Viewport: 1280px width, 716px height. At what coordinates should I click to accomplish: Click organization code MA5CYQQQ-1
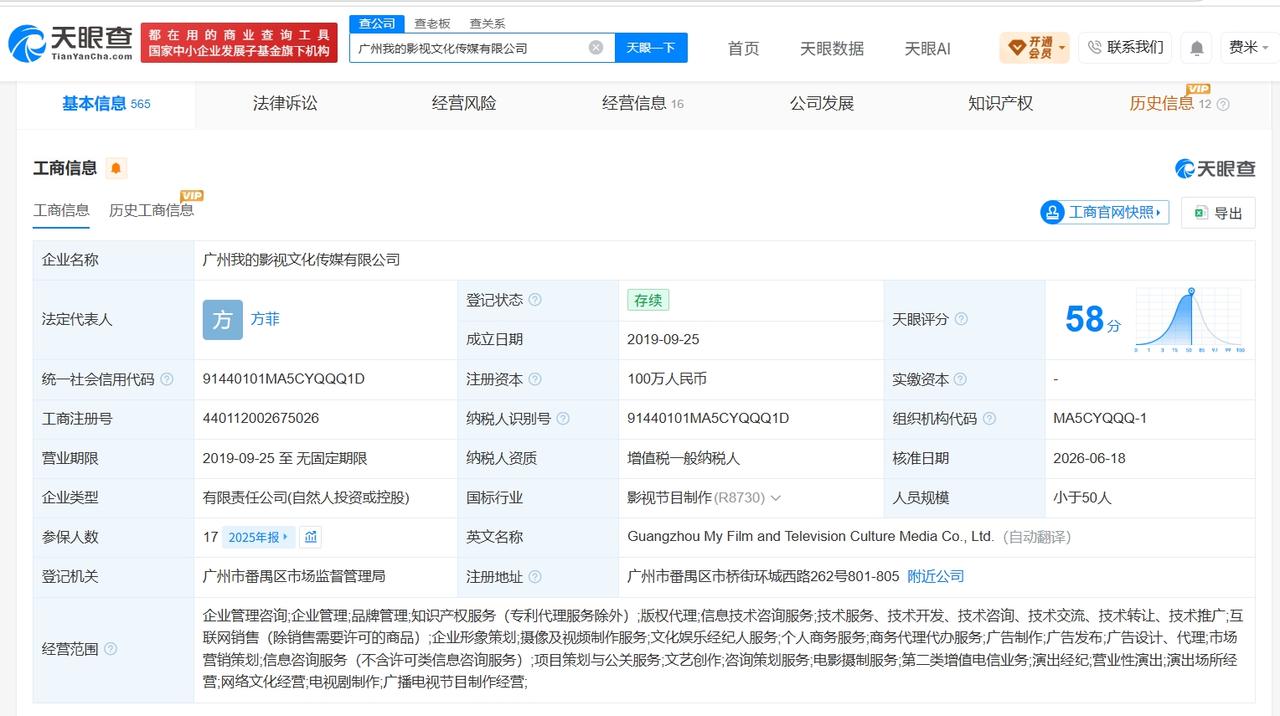[x=1100, y=418]
